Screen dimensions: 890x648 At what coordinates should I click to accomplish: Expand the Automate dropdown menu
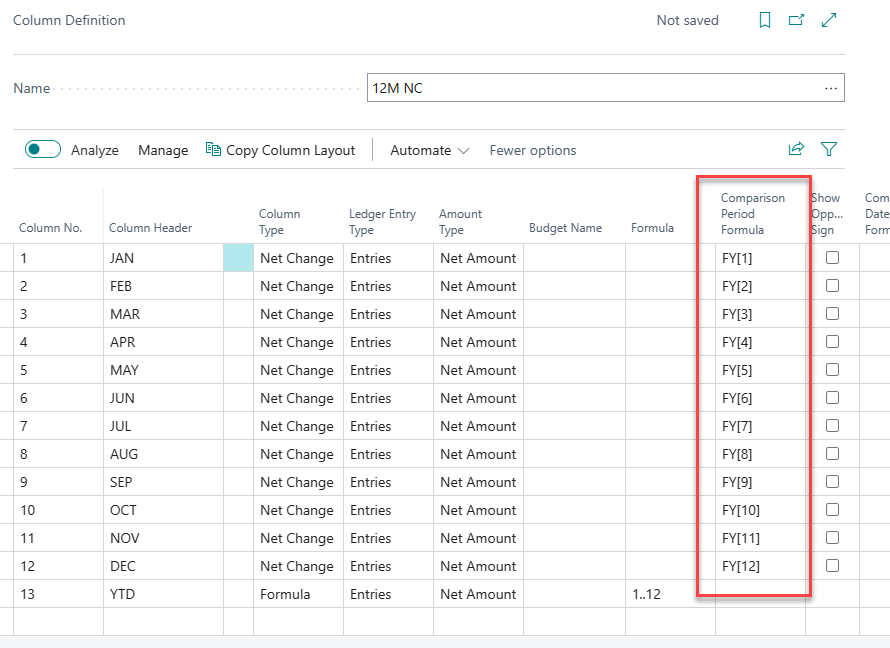click(x=430, y=150)
